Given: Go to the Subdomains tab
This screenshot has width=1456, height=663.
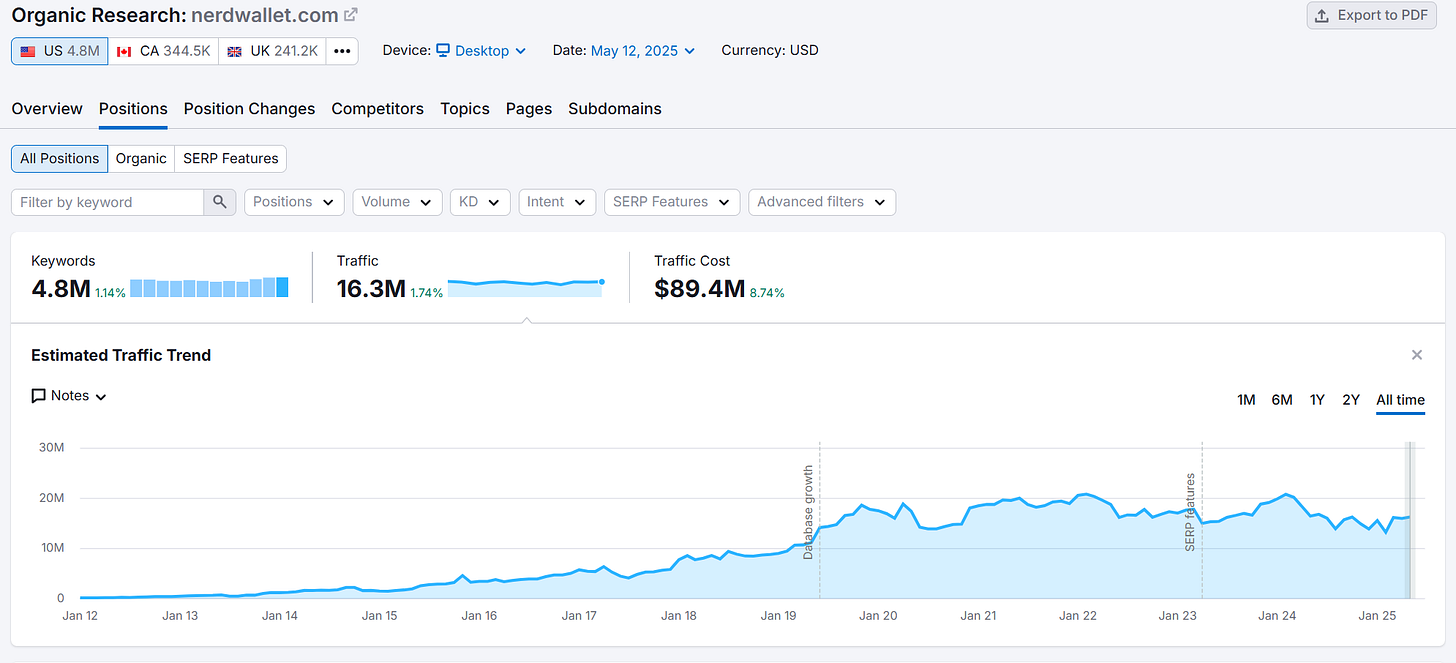Looking at the screenshot, I should pos(615,109).
